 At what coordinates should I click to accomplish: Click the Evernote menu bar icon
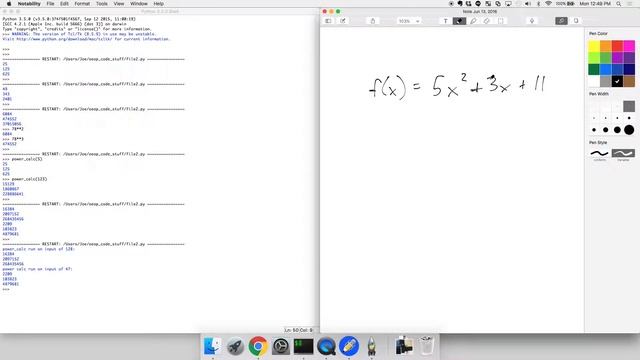point(460,4)
